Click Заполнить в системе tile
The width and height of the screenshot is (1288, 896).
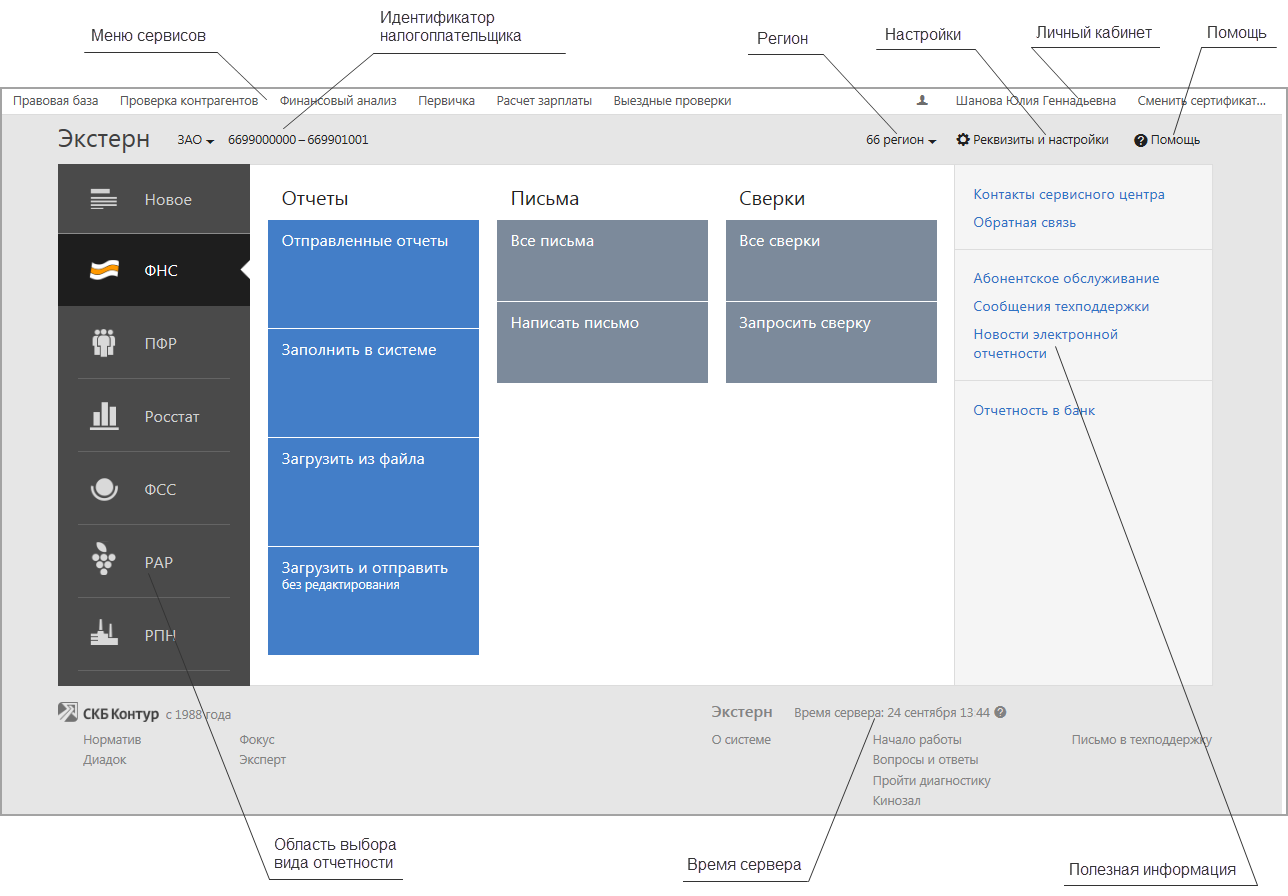[x=373, y=383]
